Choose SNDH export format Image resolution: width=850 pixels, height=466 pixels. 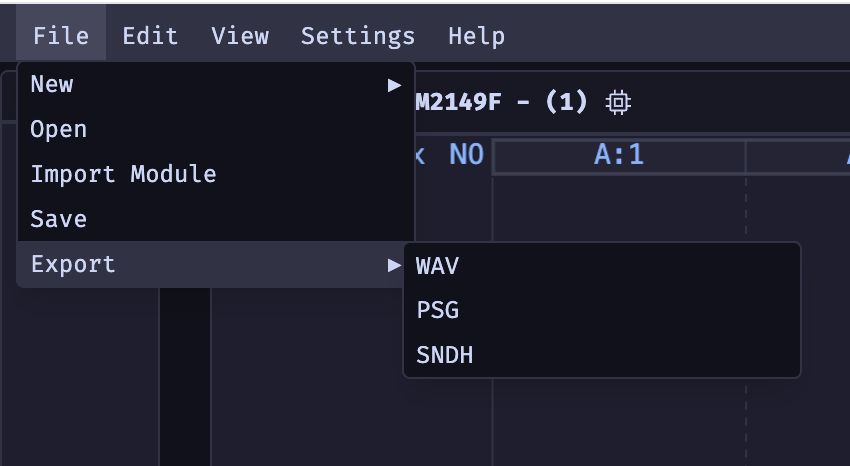(602, 355)
